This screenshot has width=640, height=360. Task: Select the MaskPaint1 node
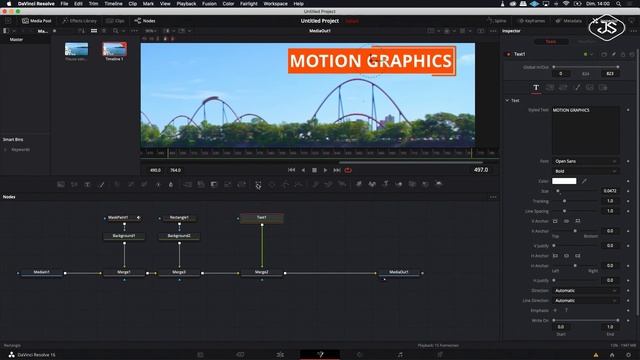(123, 218)
